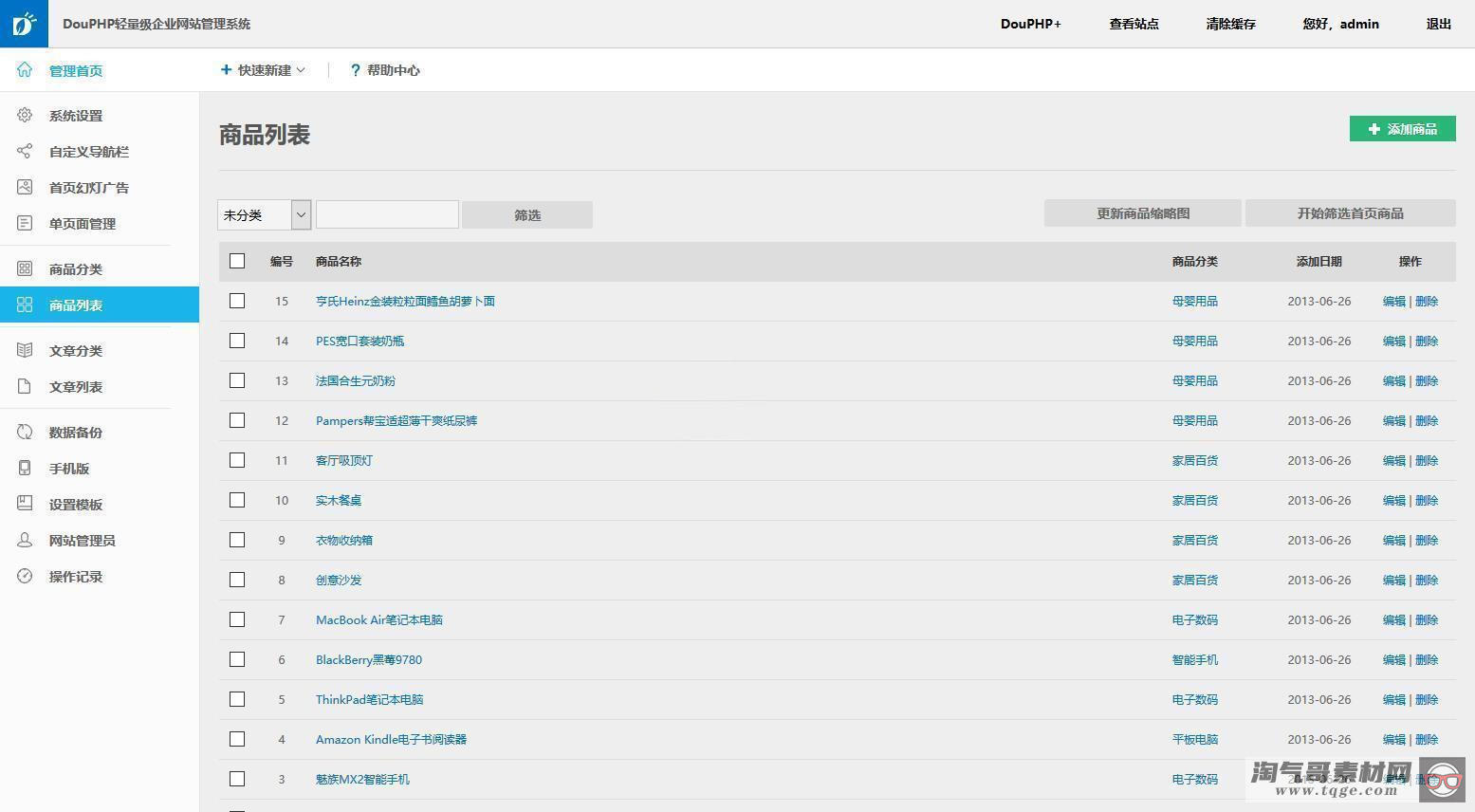Image resolution: width=1475 pixels, height=812 pixels.
Task: Click the image icon for 首页幻灯广告
Action: pyautogui.click(x=25, y=187)
